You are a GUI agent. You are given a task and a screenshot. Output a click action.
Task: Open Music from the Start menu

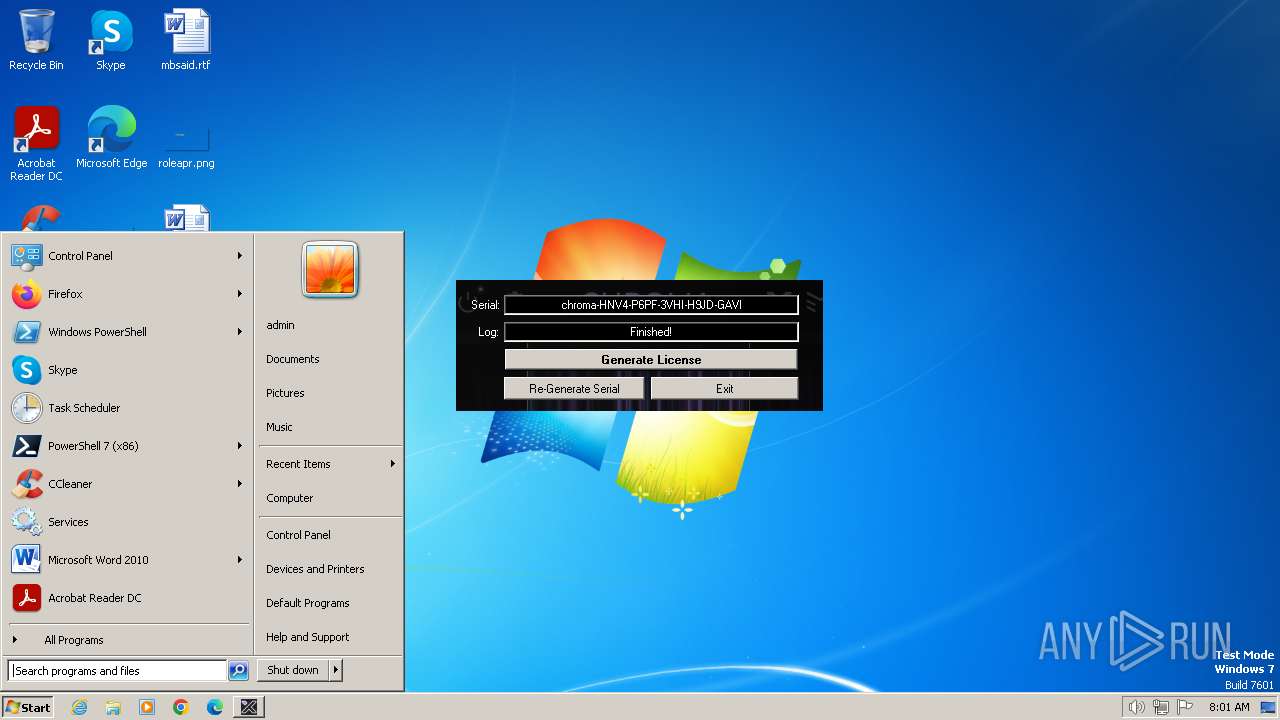(279, 427)
